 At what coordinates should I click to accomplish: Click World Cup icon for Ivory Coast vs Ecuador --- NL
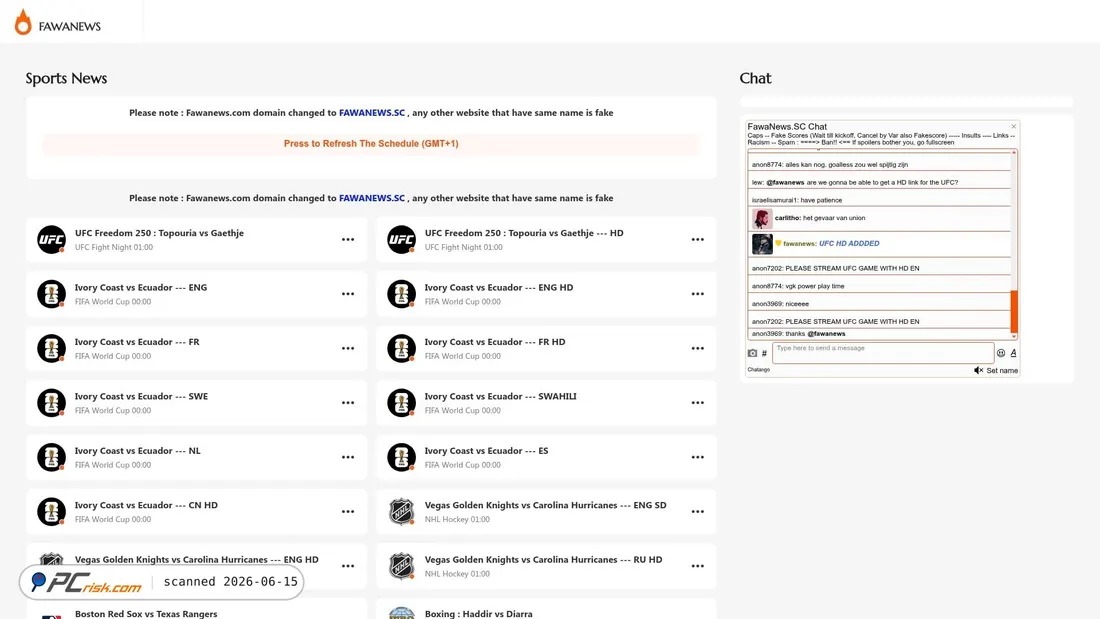51,457
